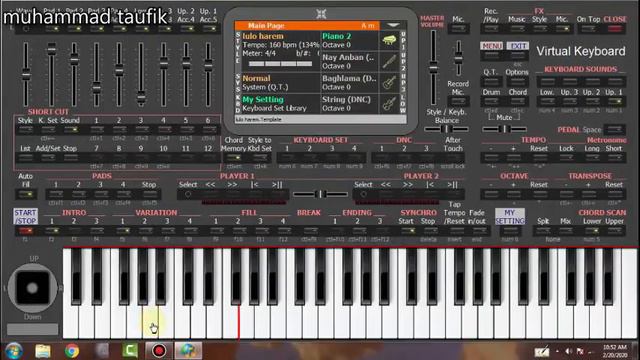Screen dimensions: 640x360
Task: Click the guitar icon for Baghlama sound
Action: tap(389, 83)
